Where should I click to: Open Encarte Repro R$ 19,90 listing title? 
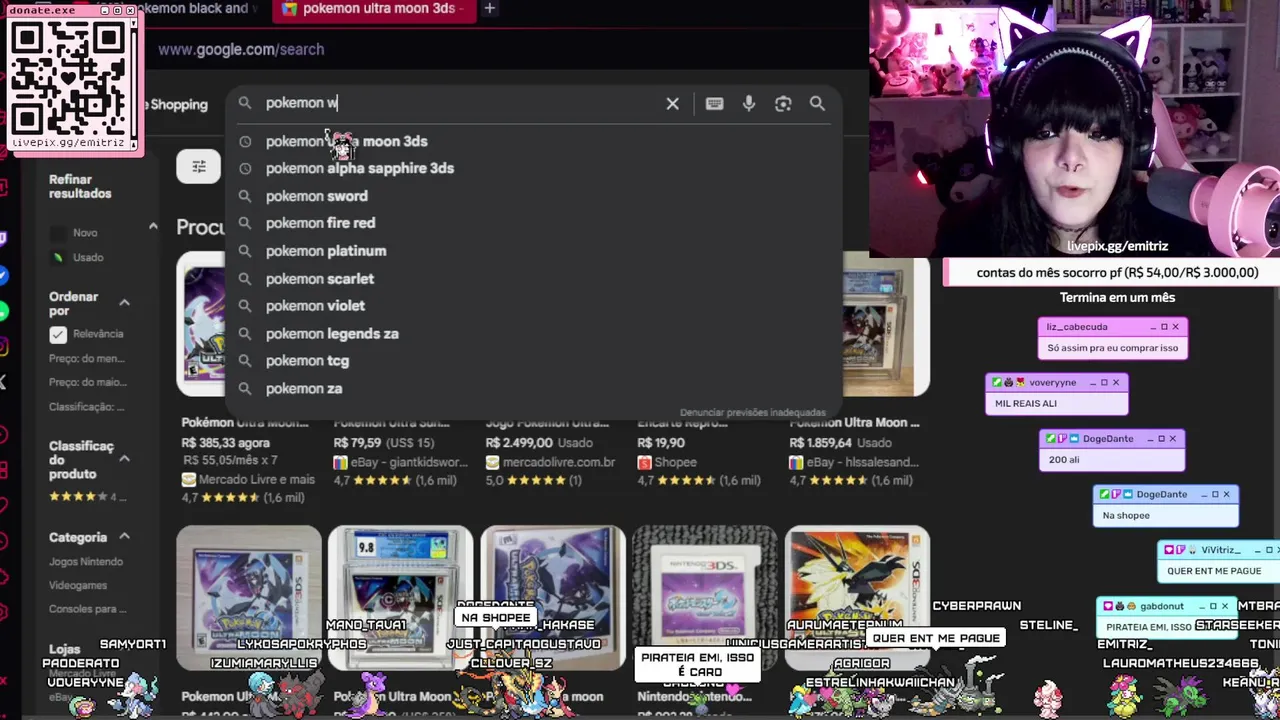coord(697,423)
